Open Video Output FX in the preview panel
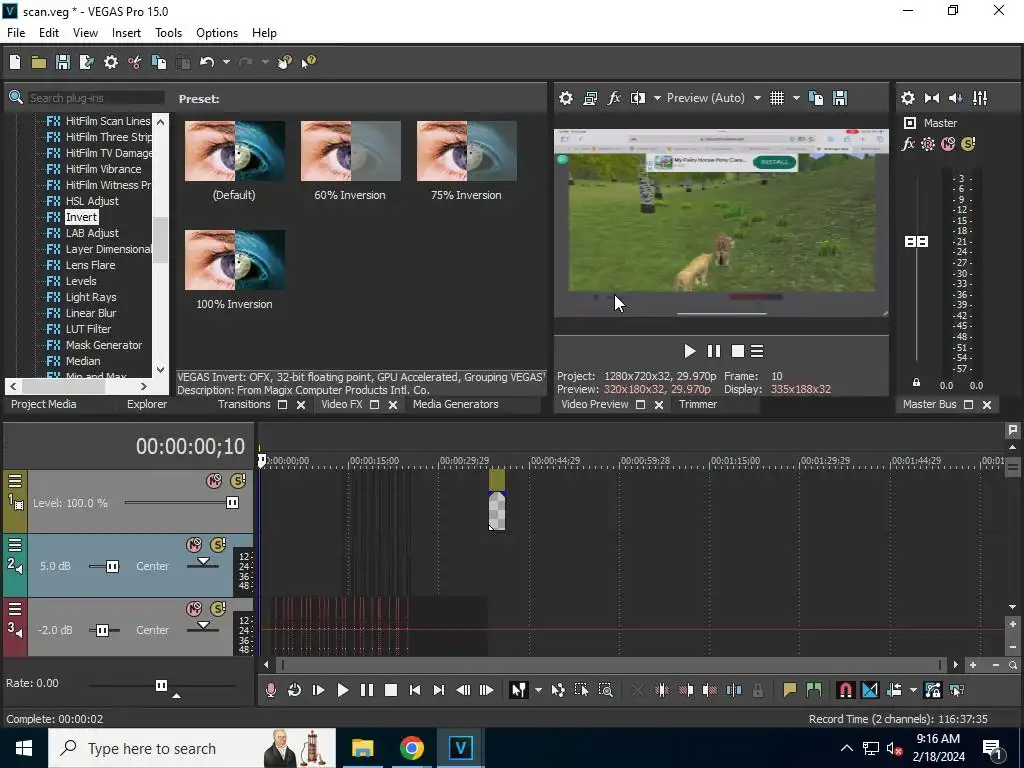This screenshot has height=768, width=1024. [x=614, y=98]
